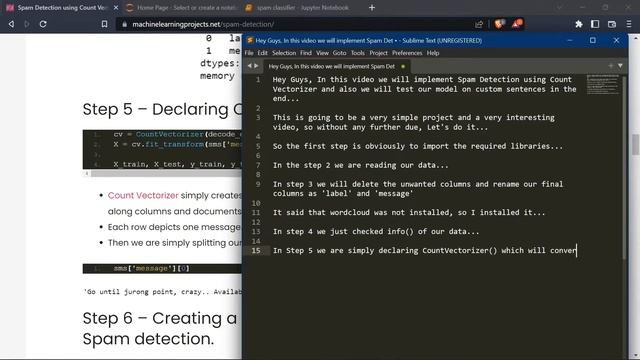640x360 pixels.
Task: Open Sublime Text tab list dropdown arrow
Action: (620, 66)
